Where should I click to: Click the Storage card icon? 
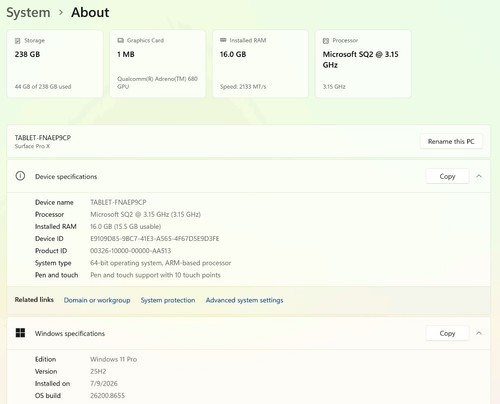18,41
